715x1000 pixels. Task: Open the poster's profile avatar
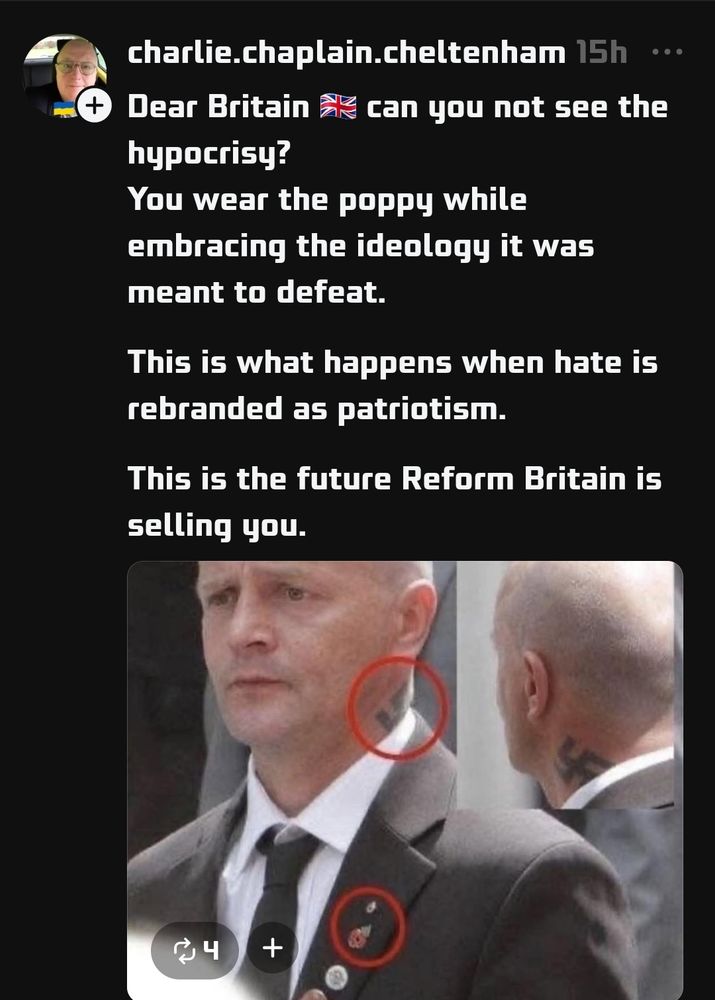click(64, 75)
